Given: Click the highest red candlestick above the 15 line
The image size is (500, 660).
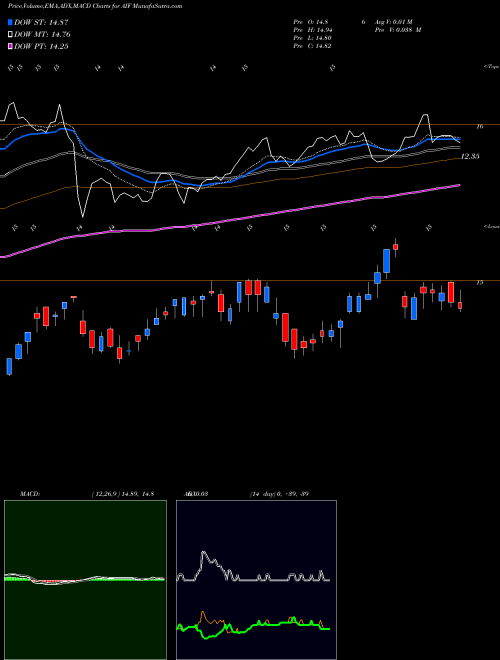Looking at the screenshot, I should (395, 246).
